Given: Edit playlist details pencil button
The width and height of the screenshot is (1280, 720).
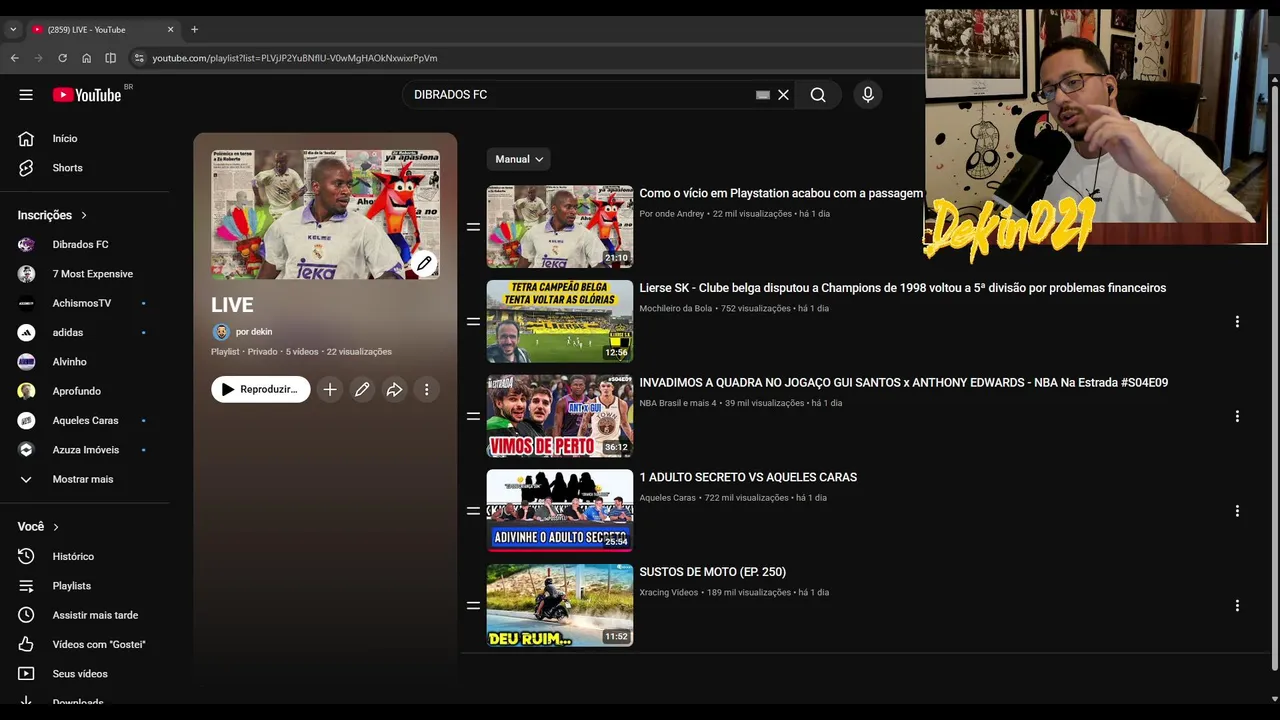Looking at the screenshot, I should pos(362,390).
